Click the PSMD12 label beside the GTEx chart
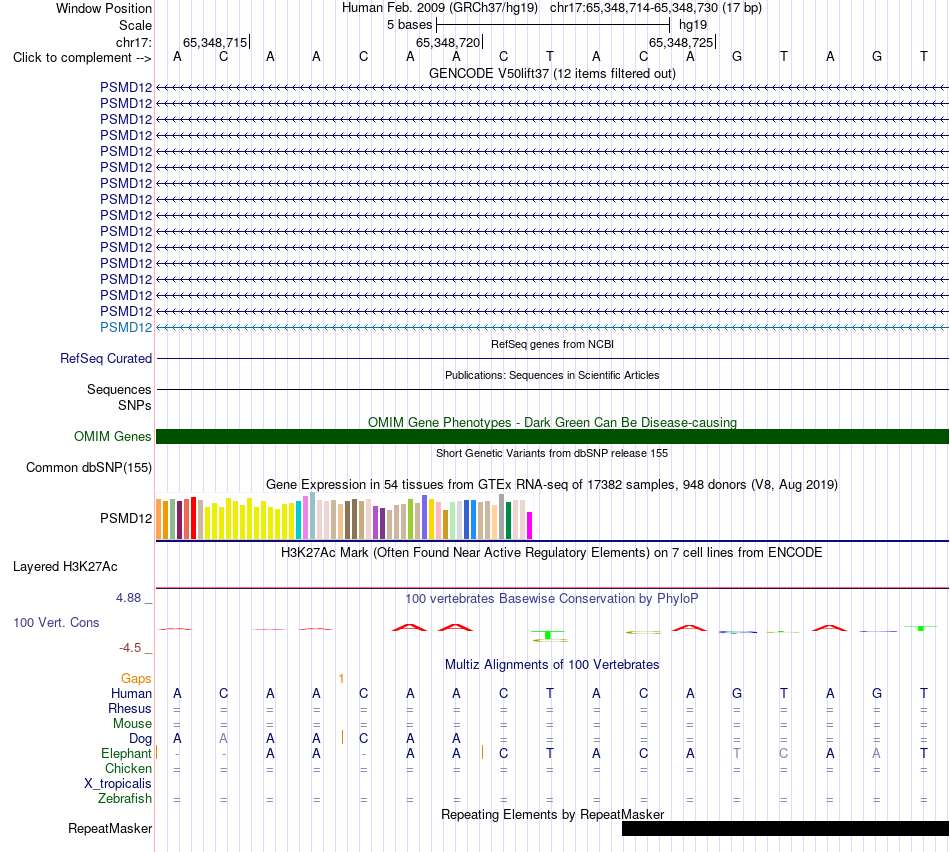This screenshot has width=950, height=852. (x=126, y=518)
